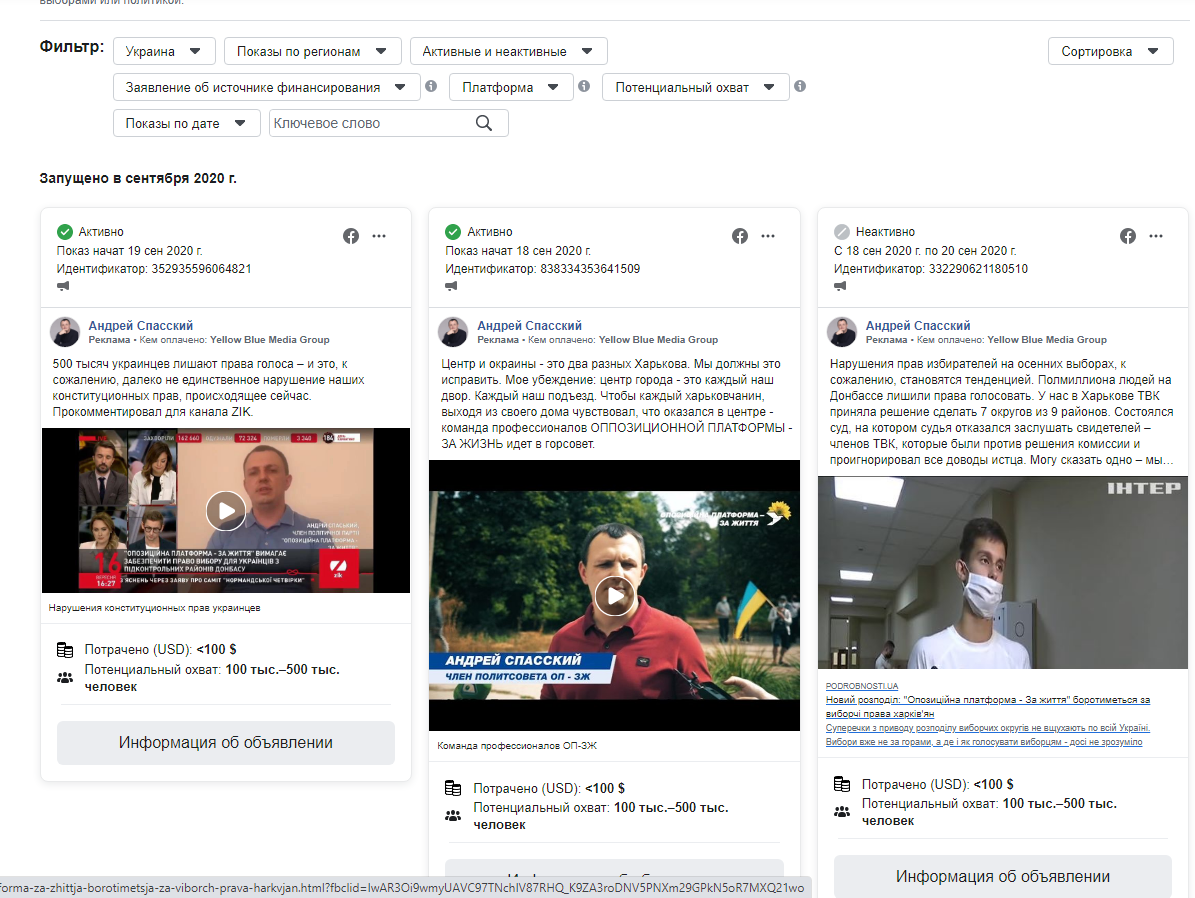Viewport: 1195px width, 898px height.
Task: Click Facebook platform icon on second ad card
Action: click(740, 236)
